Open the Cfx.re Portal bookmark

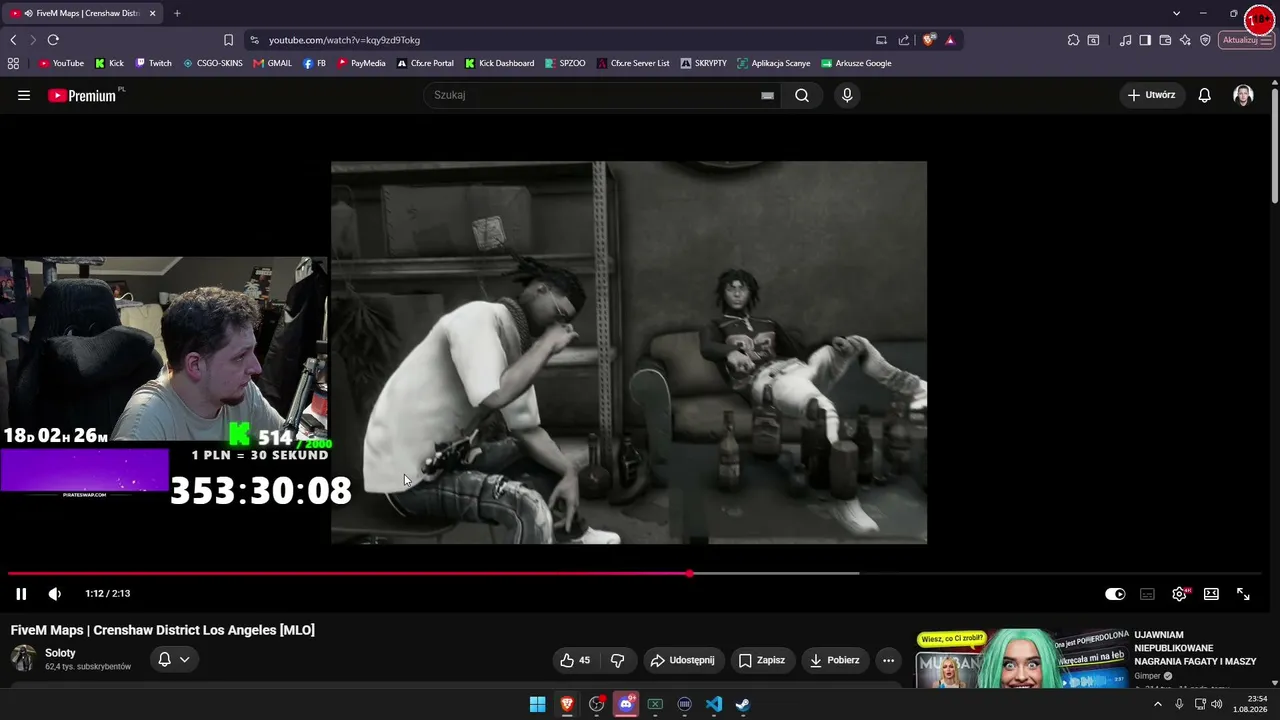click(x=425, y=63)
